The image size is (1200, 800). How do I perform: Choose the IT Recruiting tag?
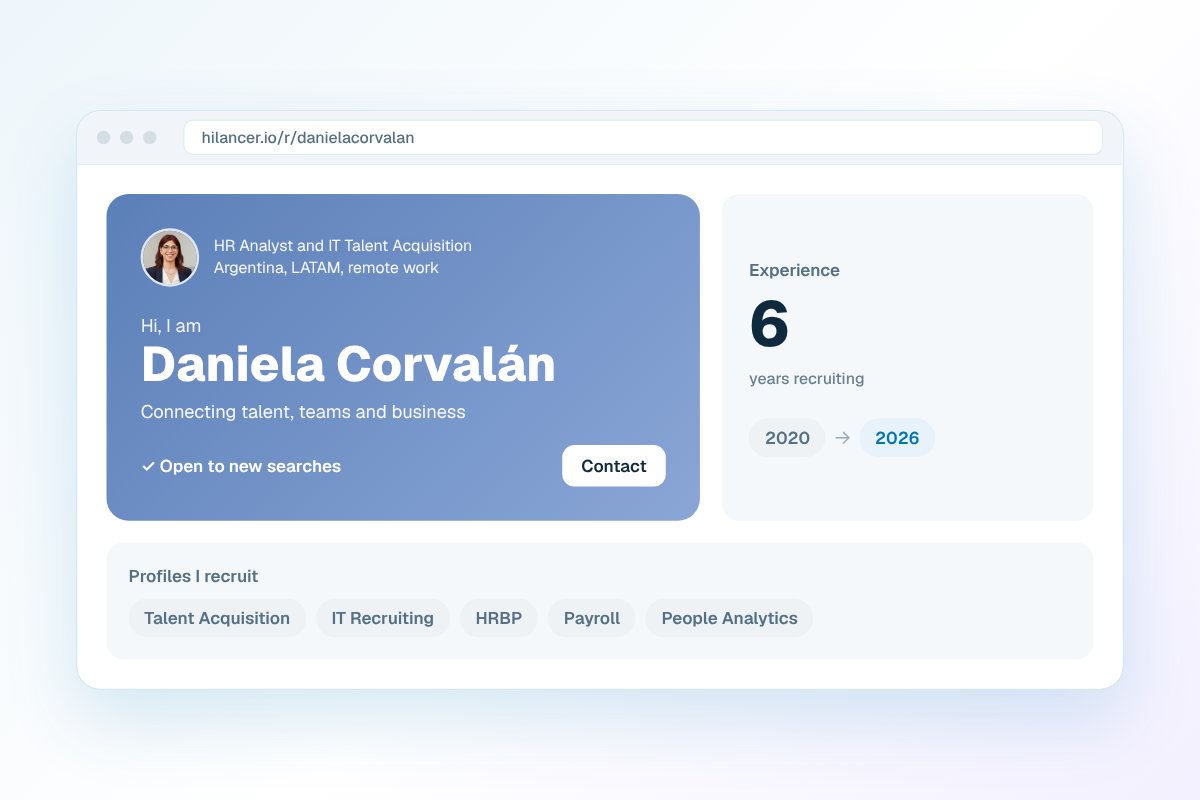(x=383, y=618)
